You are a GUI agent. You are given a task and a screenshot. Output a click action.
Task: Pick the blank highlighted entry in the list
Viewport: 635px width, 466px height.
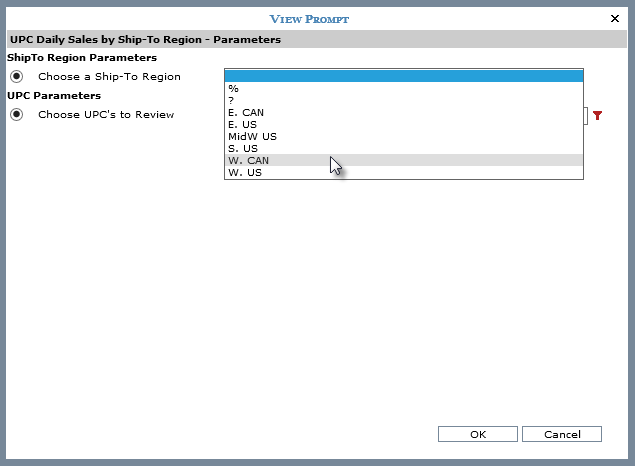(403, 76)
